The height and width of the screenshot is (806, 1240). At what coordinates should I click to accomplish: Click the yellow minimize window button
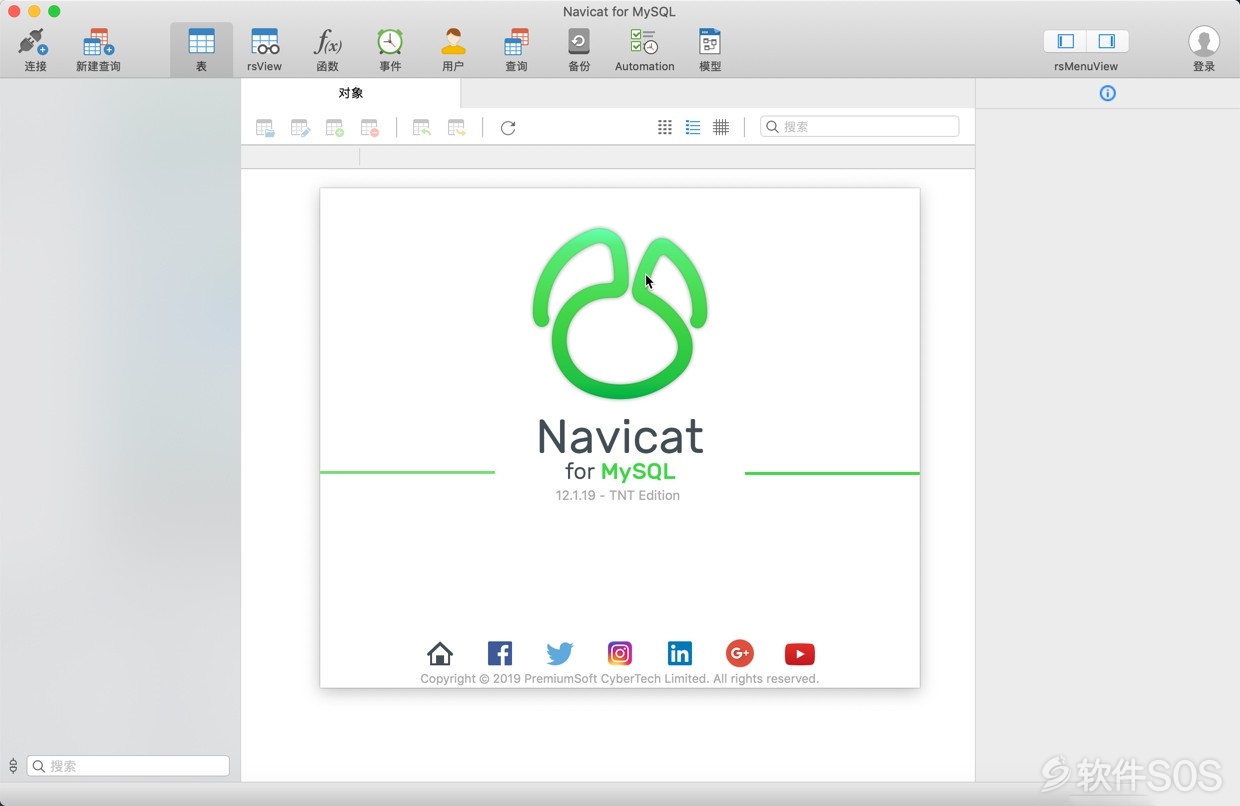tap(34, 11)
